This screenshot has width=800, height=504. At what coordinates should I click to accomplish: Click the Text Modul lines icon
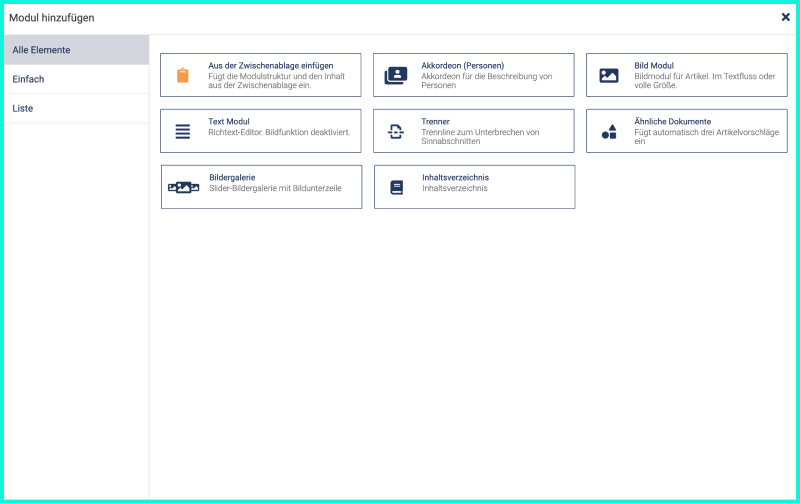coord(183,131)
